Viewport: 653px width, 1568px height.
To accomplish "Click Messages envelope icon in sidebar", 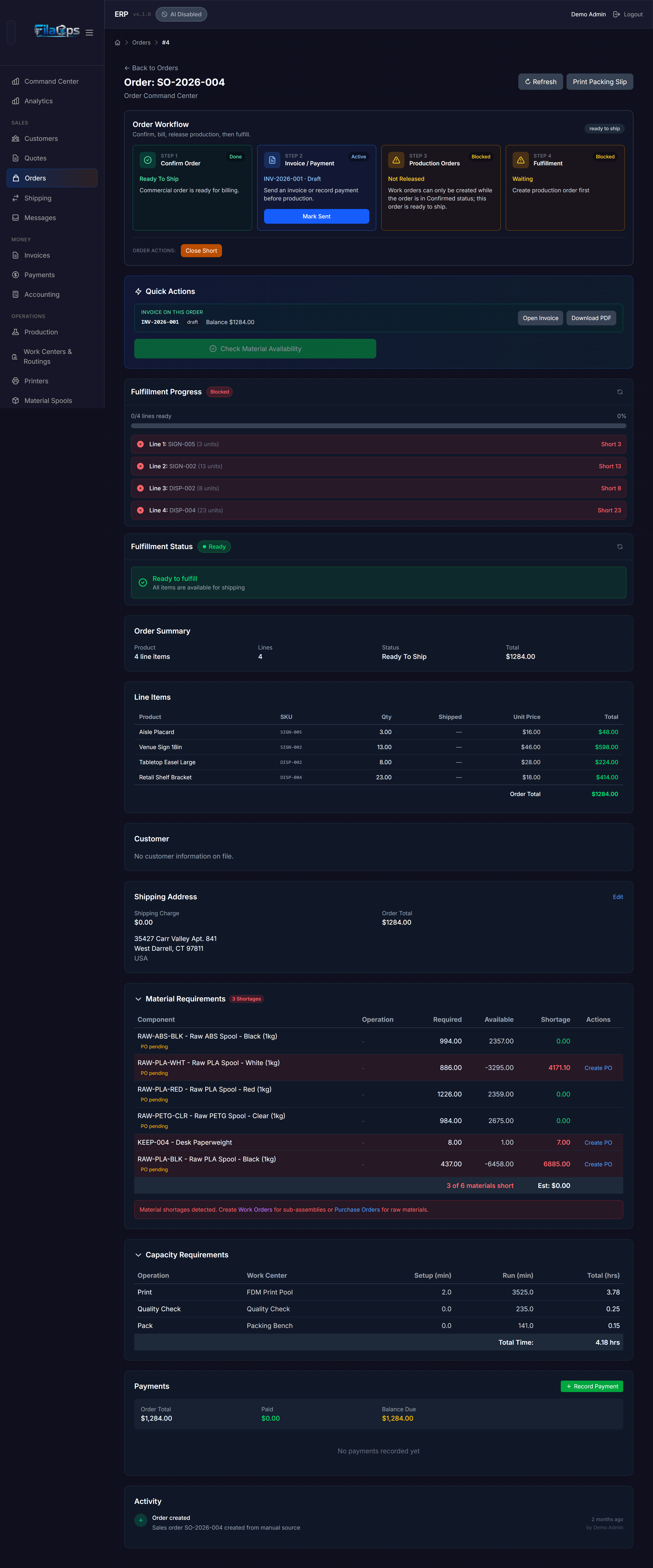I will click(16, 218).
